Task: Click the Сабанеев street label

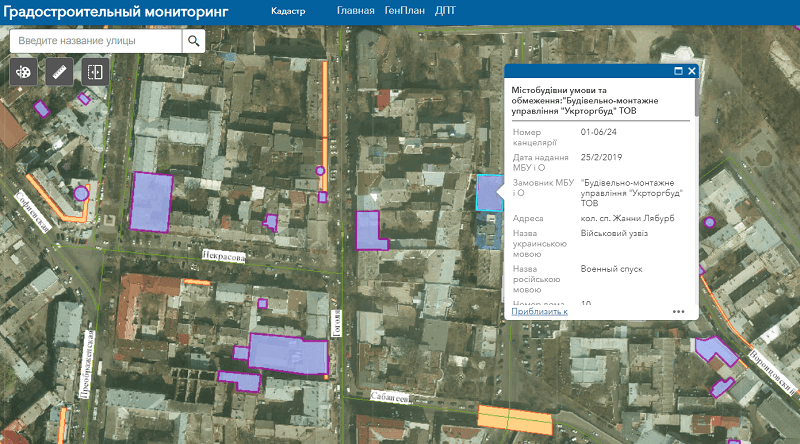Action: point(390,398)
